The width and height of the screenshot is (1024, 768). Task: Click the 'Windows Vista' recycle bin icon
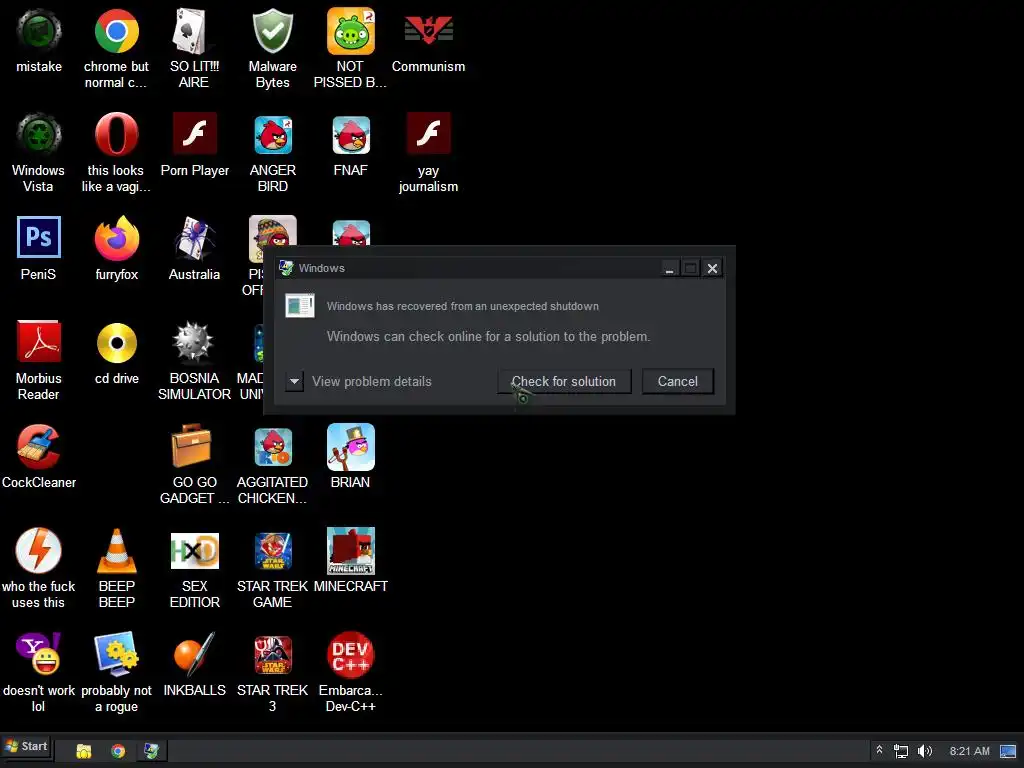click(x=39, y=135)
